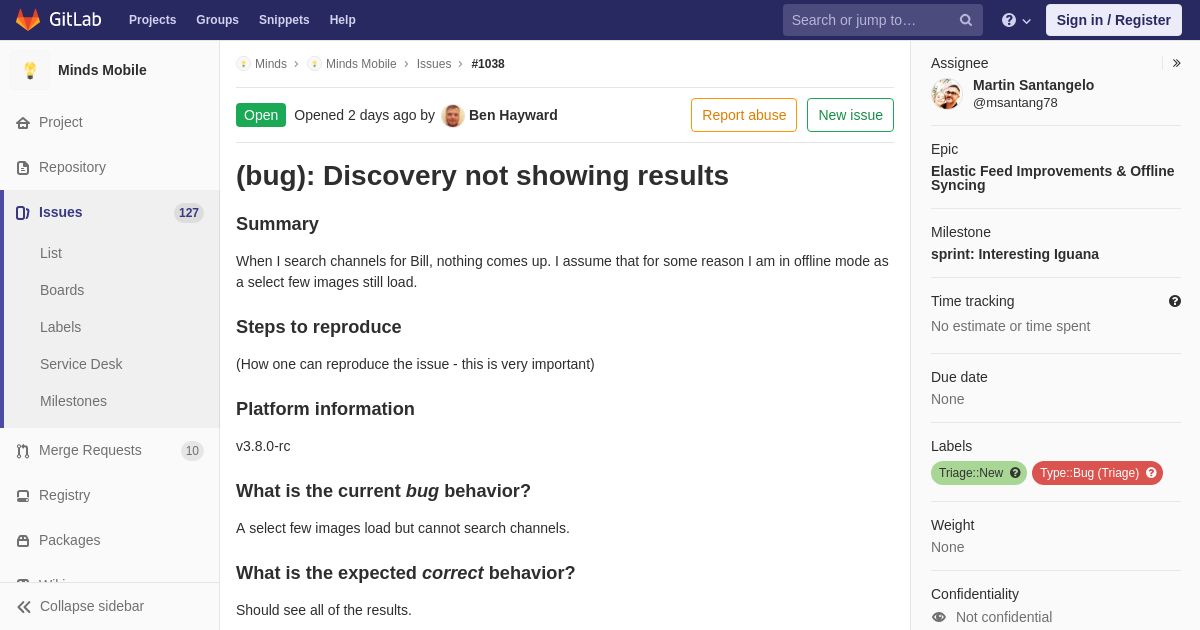Click the New issue button
Viewport: 1200px width, 630px height.
pos(850,115)
